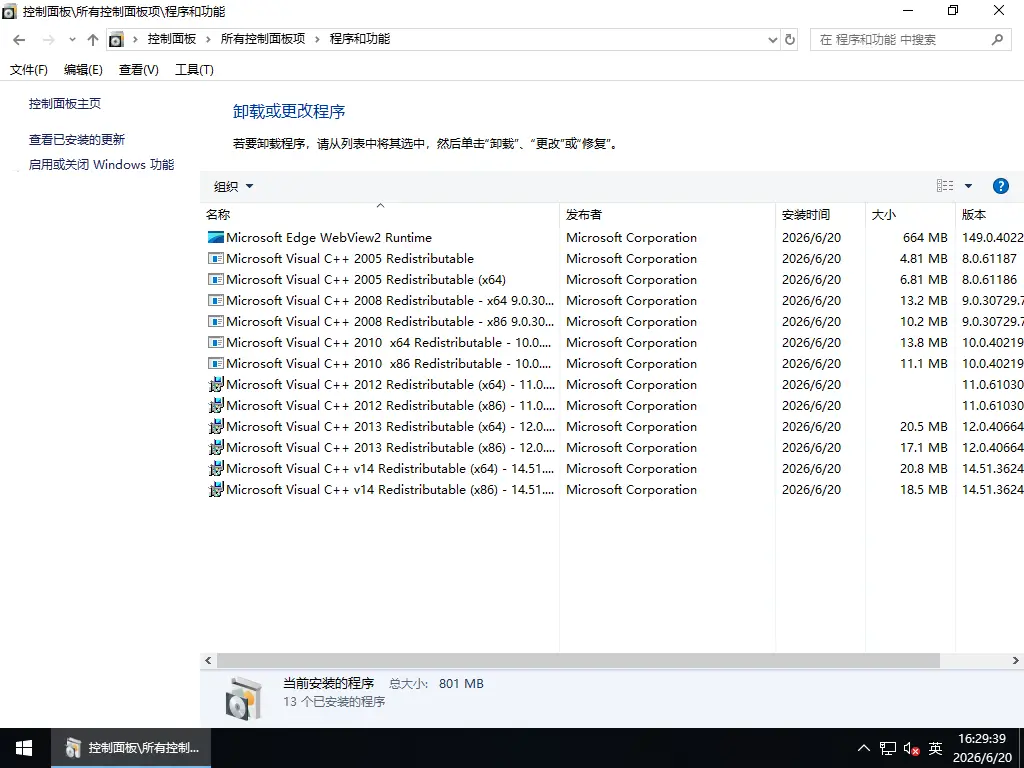Open 查看已安装的更新 link
The width and height of the screenshot is (1024, 768).
[76, 139]
